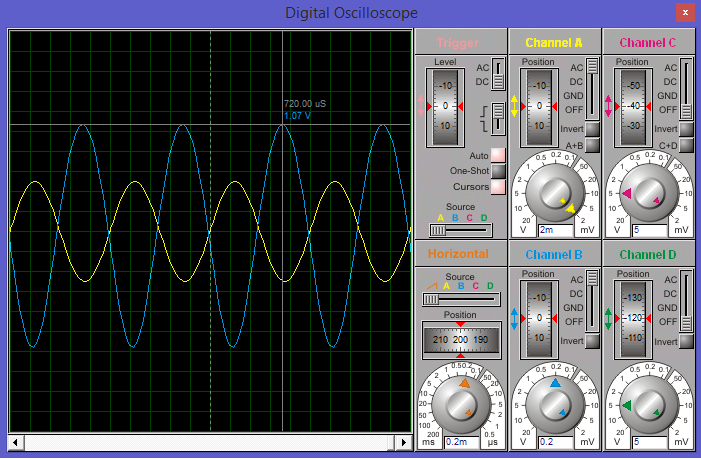Click the Trigger Level thumbwheel
Viewport: 701px width, 459px height.
point(445,107)
